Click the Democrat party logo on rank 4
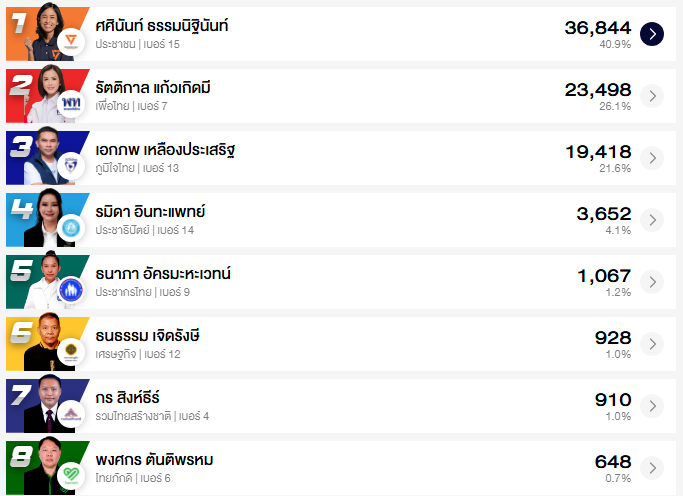Viewport: 683px width, 496px height. point(71,228)
